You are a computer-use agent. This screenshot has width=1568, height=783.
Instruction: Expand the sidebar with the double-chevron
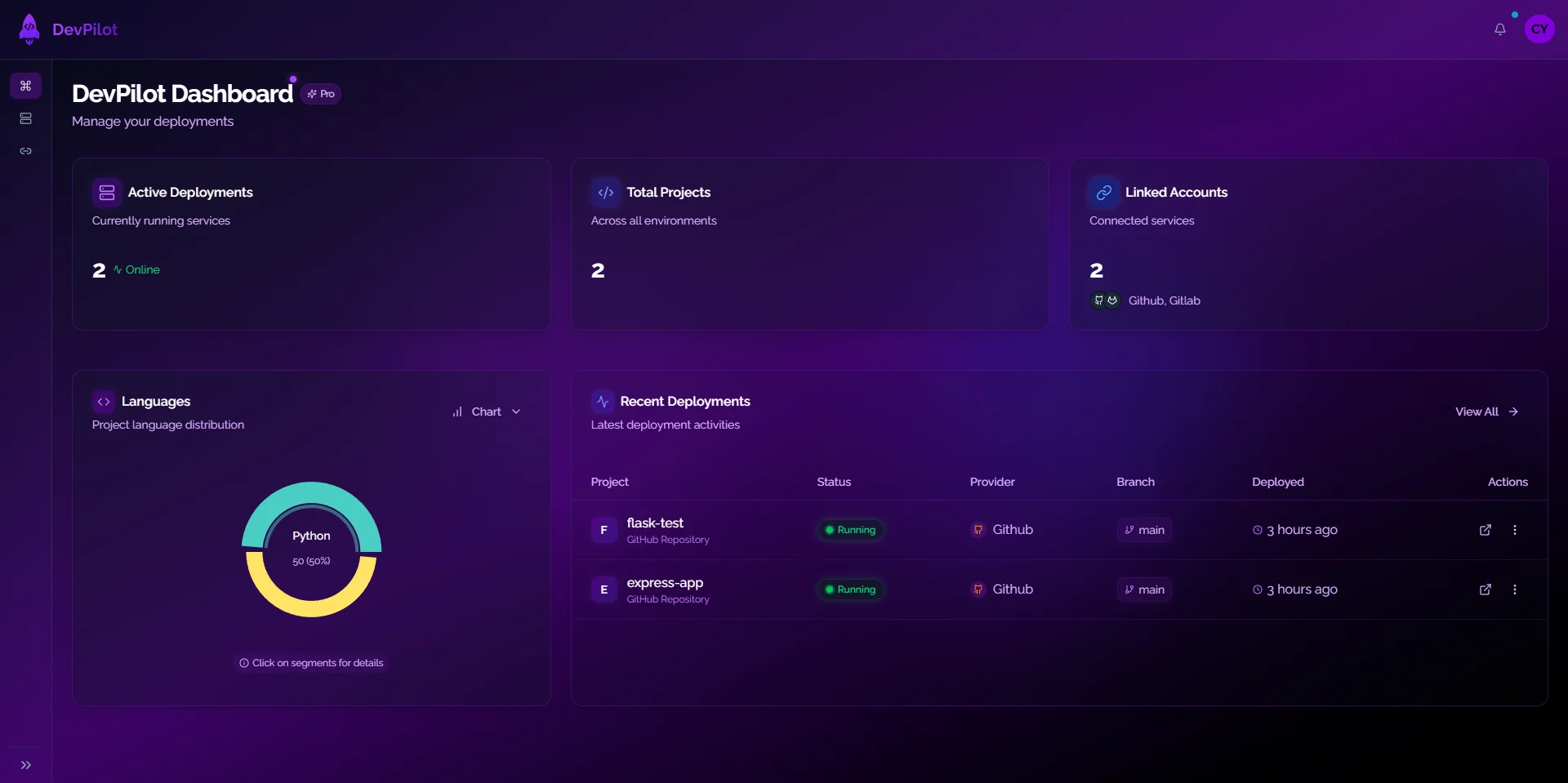pyautogui.click(x=25, y=764)
